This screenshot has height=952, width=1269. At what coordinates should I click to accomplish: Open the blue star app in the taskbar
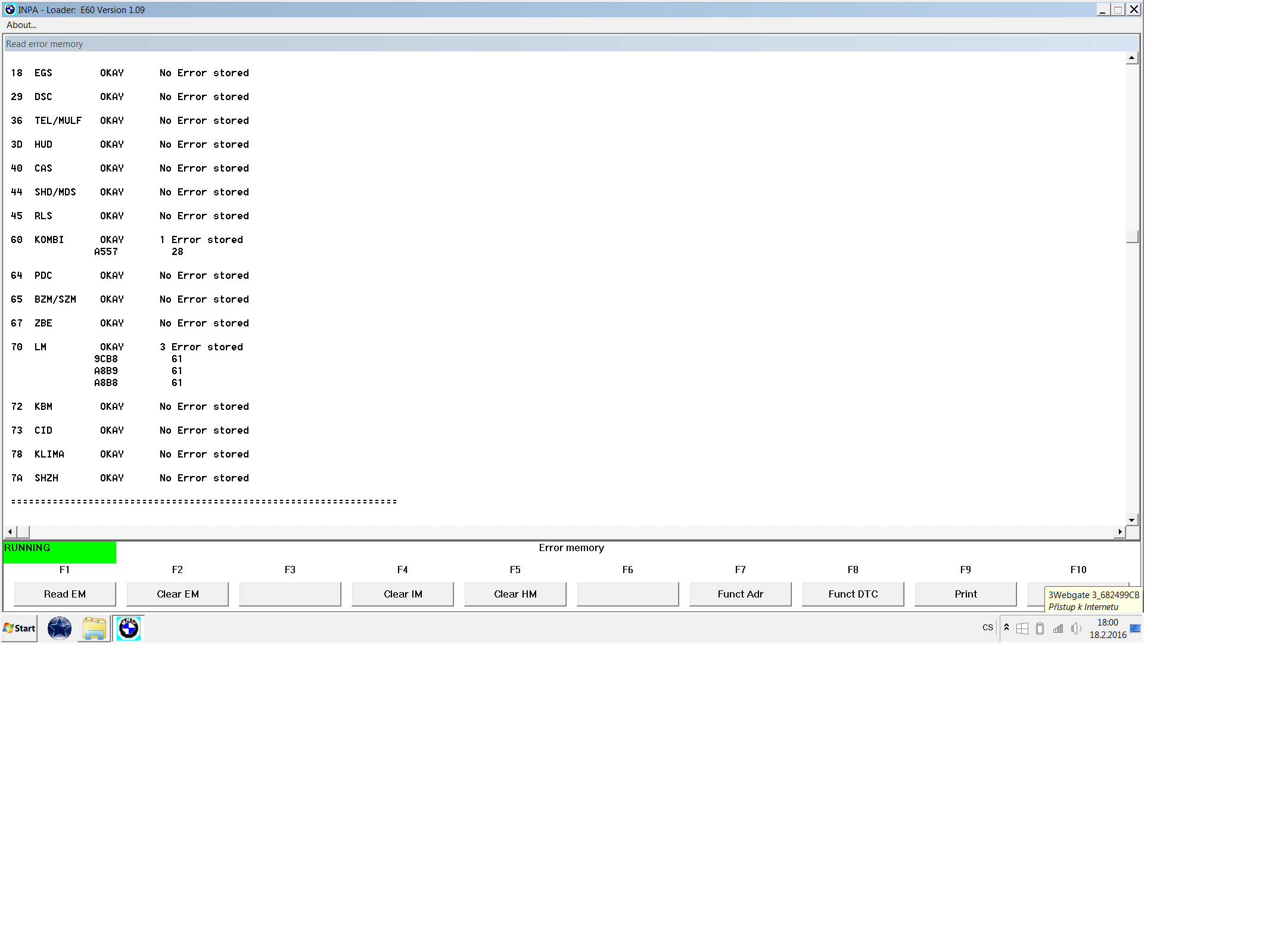click(60, 629)
